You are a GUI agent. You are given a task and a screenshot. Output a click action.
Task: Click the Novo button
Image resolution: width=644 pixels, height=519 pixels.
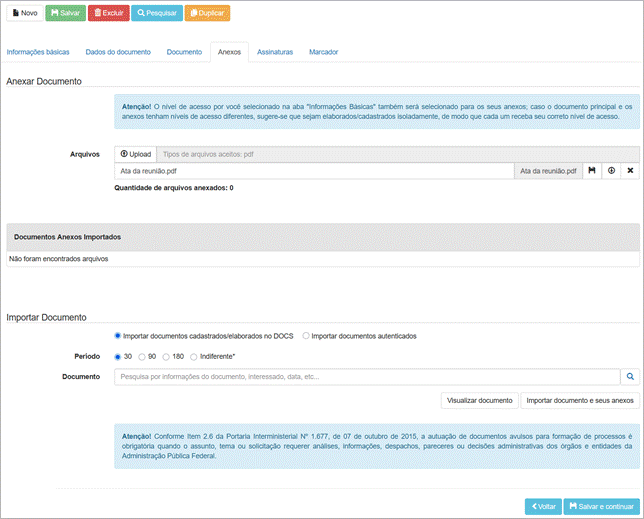[24, 14]
